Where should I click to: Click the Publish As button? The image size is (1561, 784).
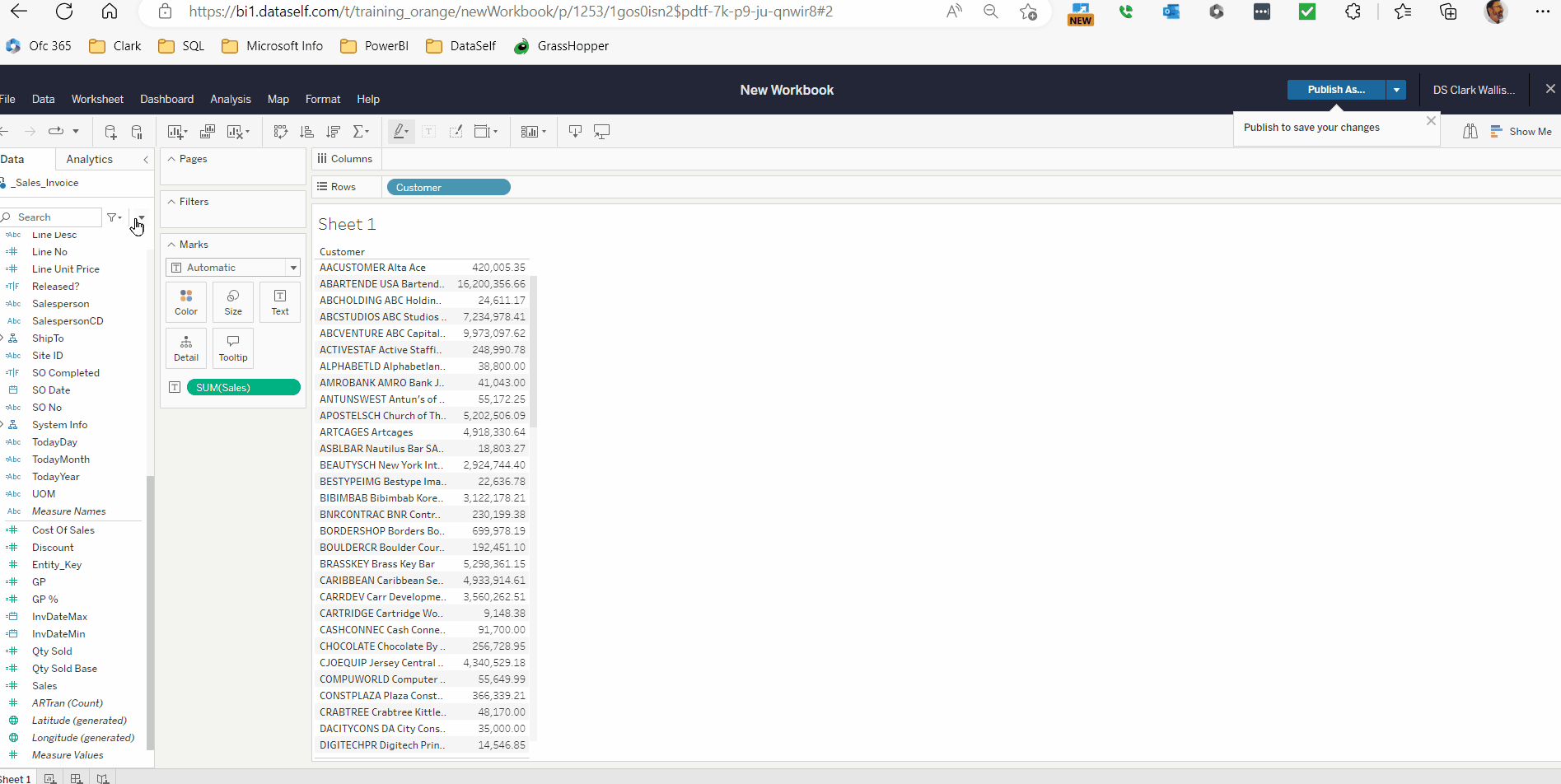(1335, 90)
